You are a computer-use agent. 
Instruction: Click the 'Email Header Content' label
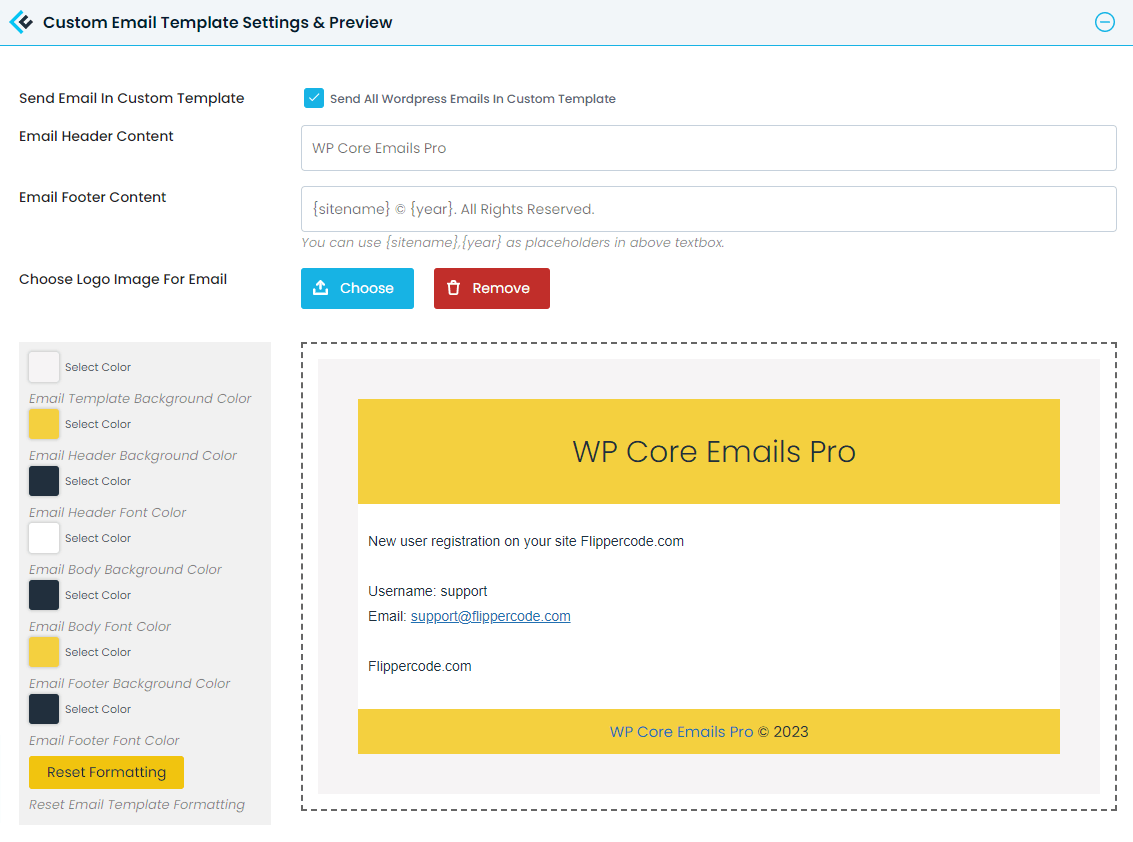coord(96,137)
